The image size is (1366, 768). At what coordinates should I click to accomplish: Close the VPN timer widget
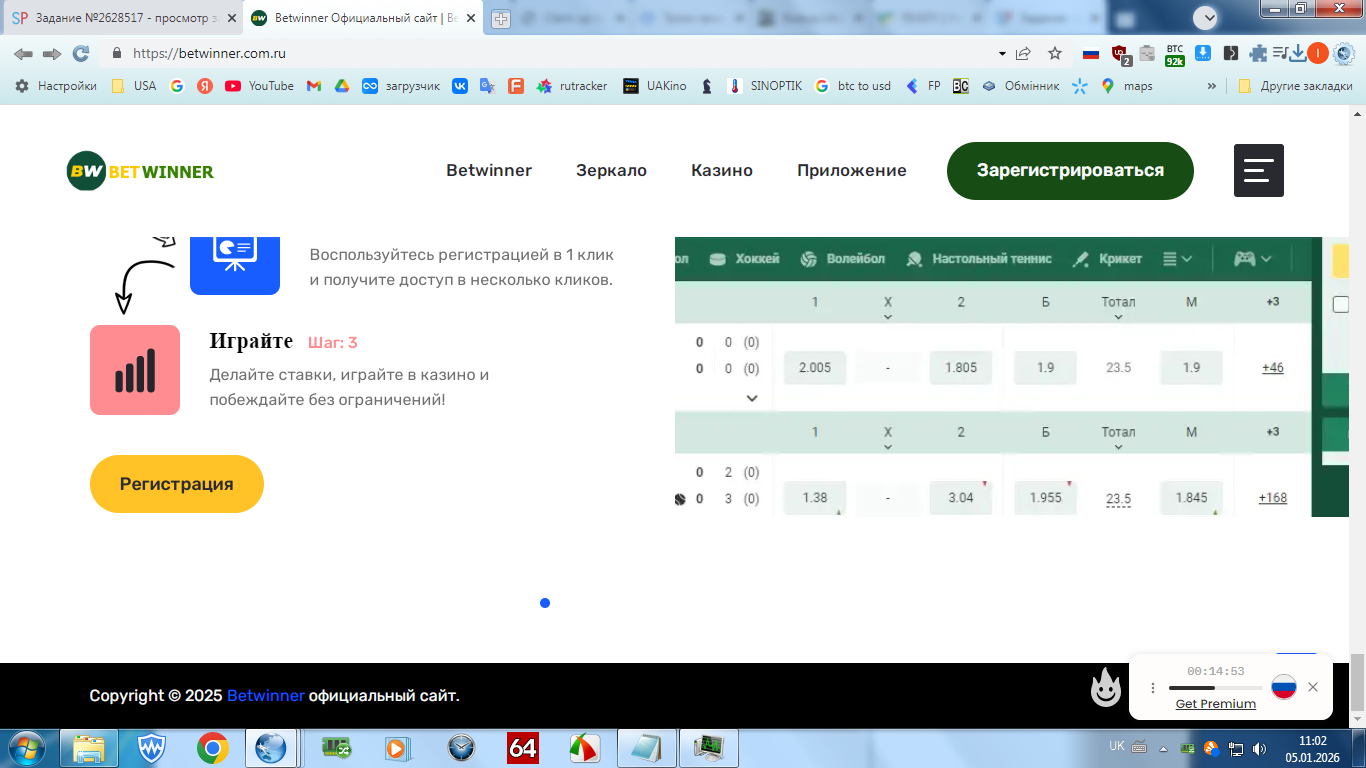pos(1313,687)
